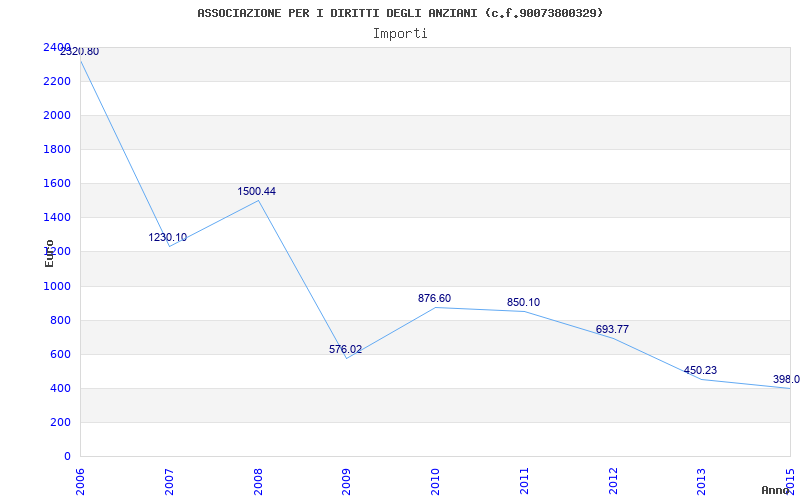Click the 450.23 data label
Viewport: 800px width, 500px height.
(x=701, y=370)
